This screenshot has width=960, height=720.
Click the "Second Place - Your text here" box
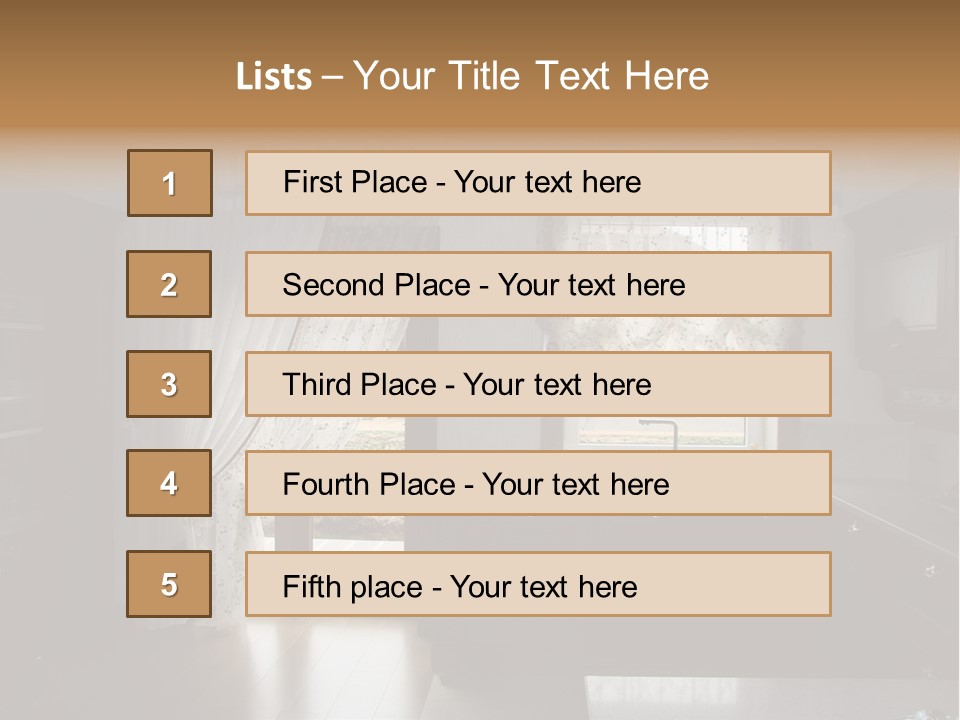tap(538, 284)
